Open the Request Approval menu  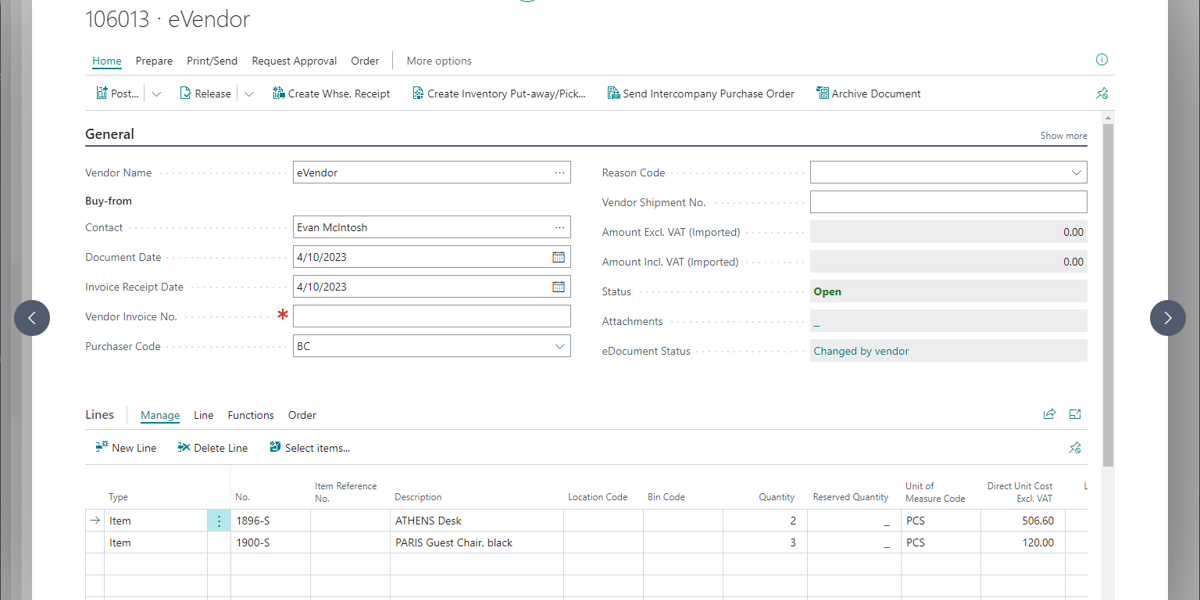tap(294, 61)
